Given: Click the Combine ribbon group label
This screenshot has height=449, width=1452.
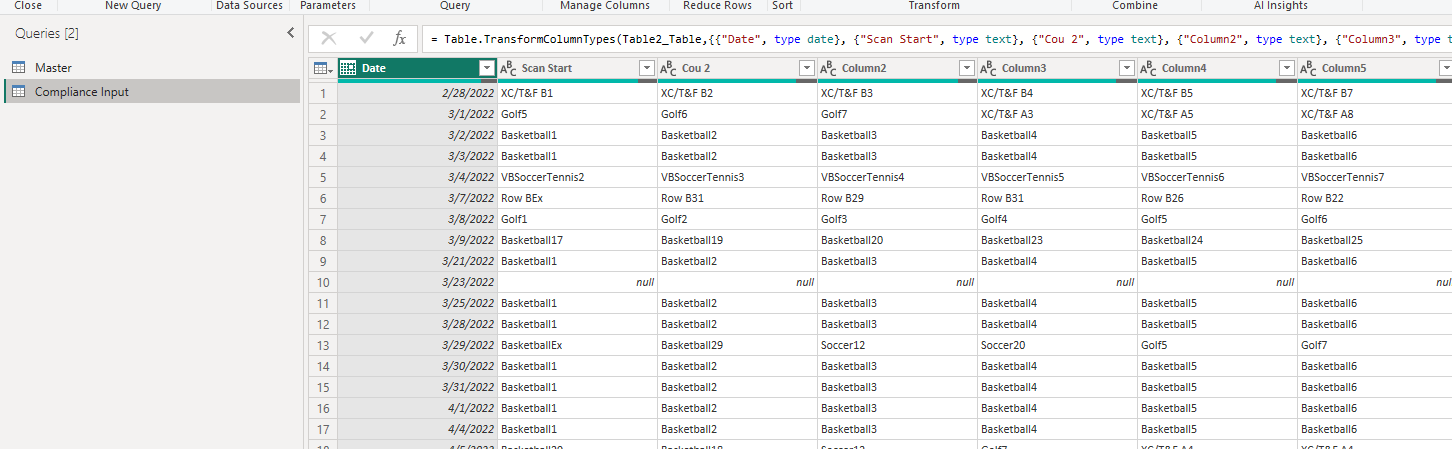Looking at the screenshot, I should coord(1135,6).
